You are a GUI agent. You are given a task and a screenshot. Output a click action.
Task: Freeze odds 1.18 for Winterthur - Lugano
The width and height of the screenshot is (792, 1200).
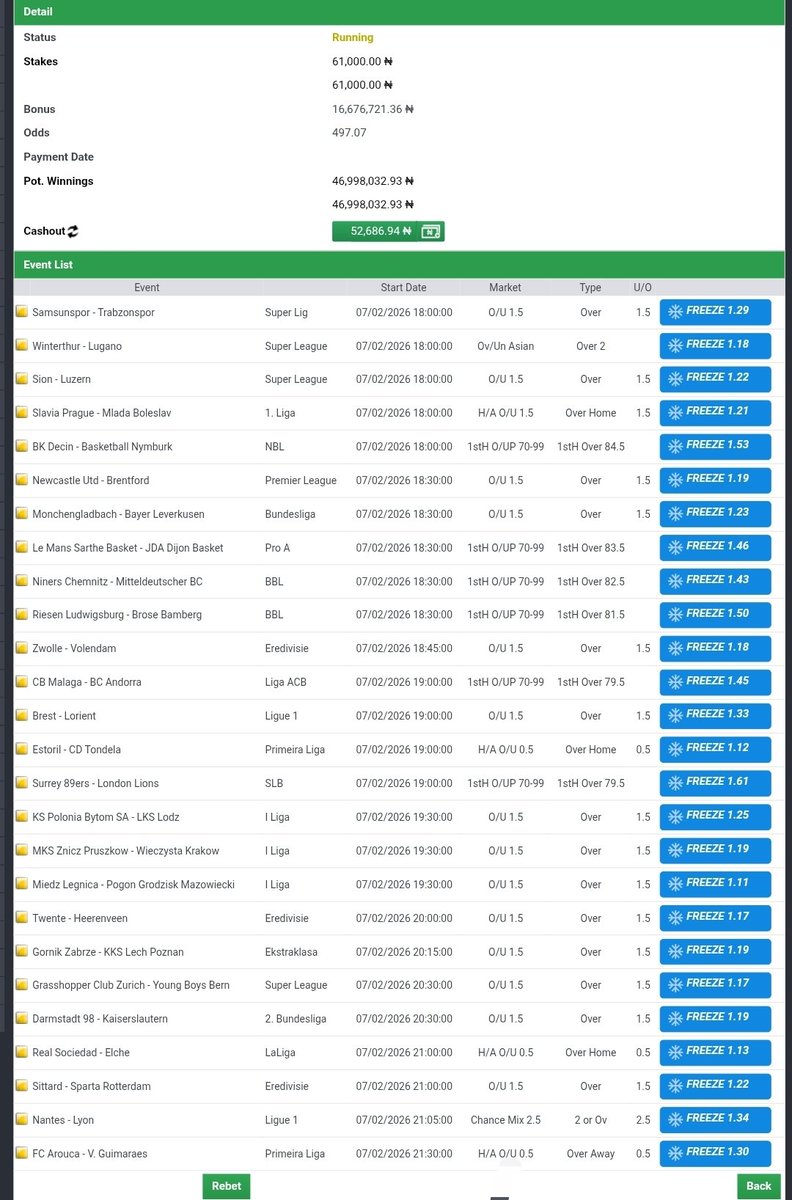[715, 345]
